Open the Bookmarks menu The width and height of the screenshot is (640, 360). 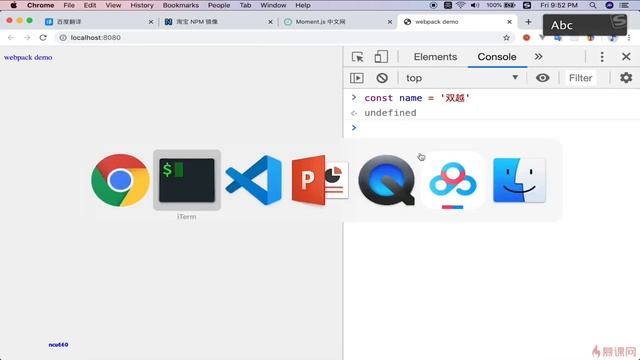pos(180,5)
